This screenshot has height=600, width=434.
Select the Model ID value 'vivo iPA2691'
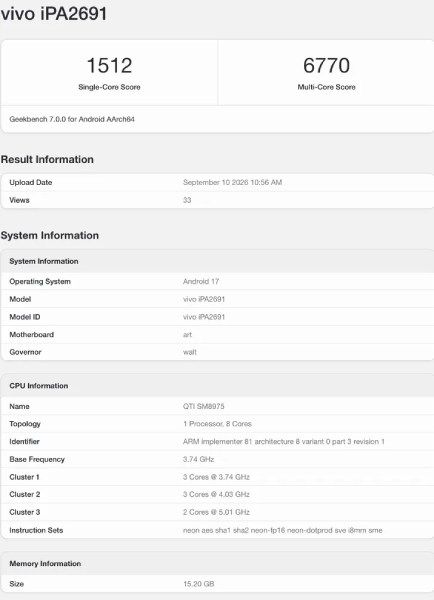tap(204, 317)
